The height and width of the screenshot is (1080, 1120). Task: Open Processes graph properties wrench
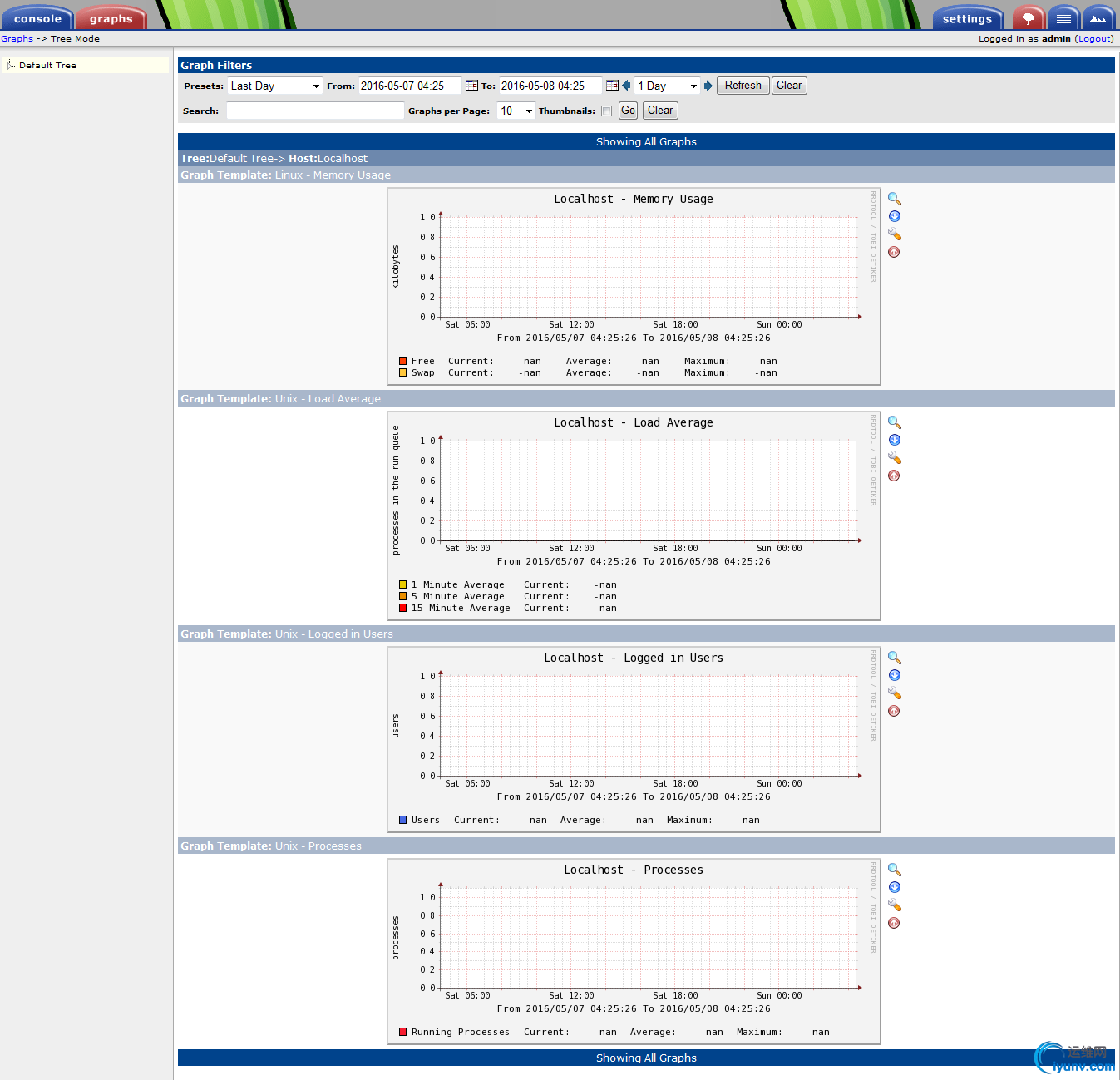tap(895, 905)
